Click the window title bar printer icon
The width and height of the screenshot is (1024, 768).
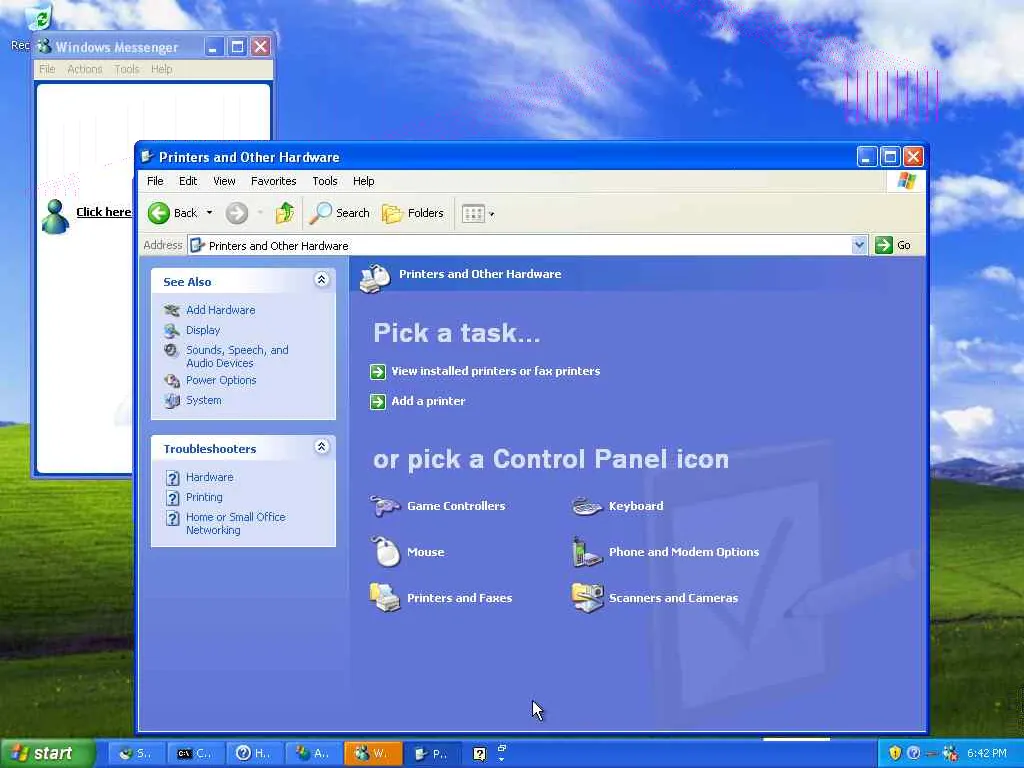click(x=147, y=157)
